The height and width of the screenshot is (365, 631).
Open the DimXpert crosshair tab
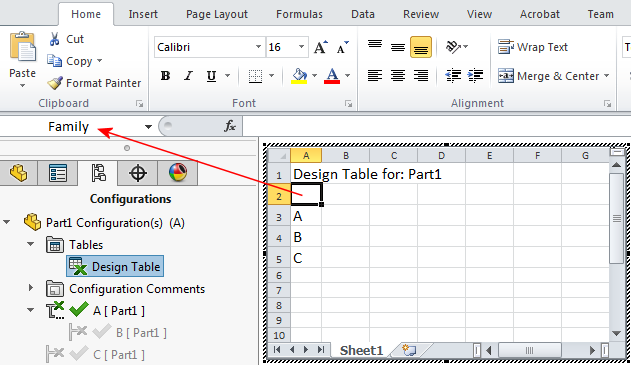click(138, 173)
